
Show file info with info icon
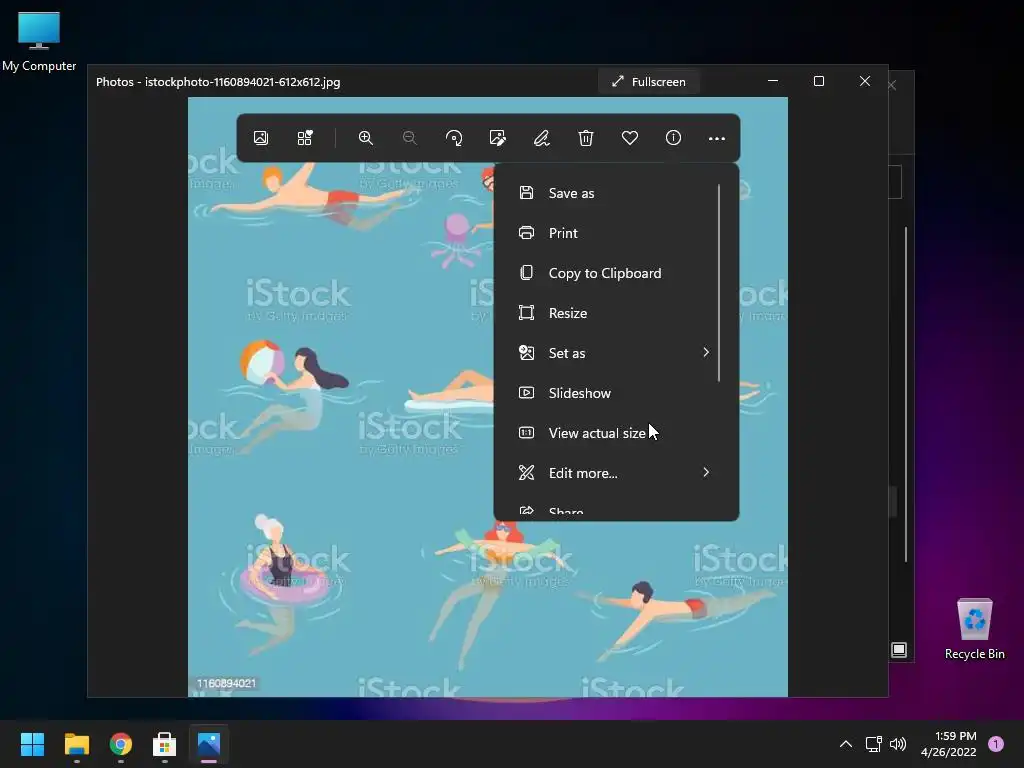click(x=673, y=138)
